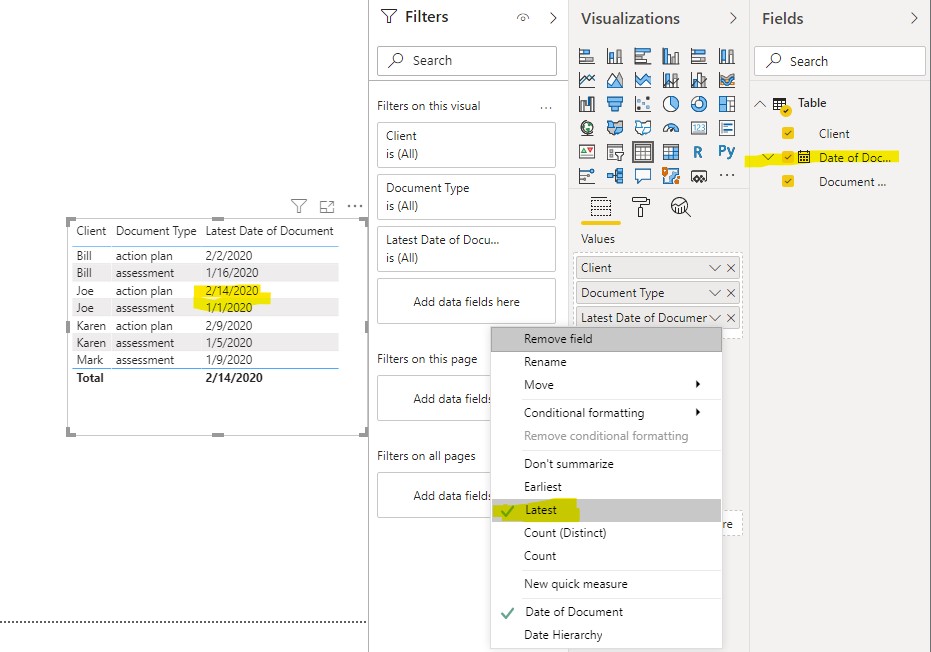Screen dimensions: 931x652
Task: Select the Area chart visualization
Action: [x=615, y=80]
